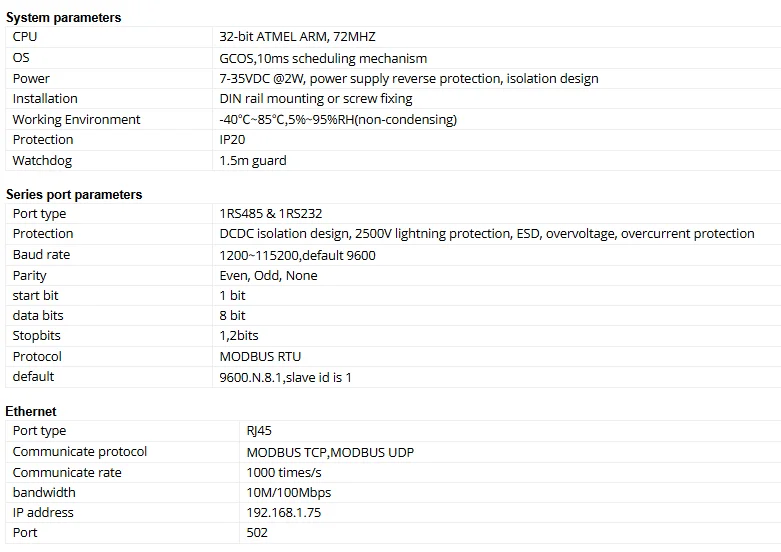
Task: Click the Series port parameters heading
Action: coord(74,194)
